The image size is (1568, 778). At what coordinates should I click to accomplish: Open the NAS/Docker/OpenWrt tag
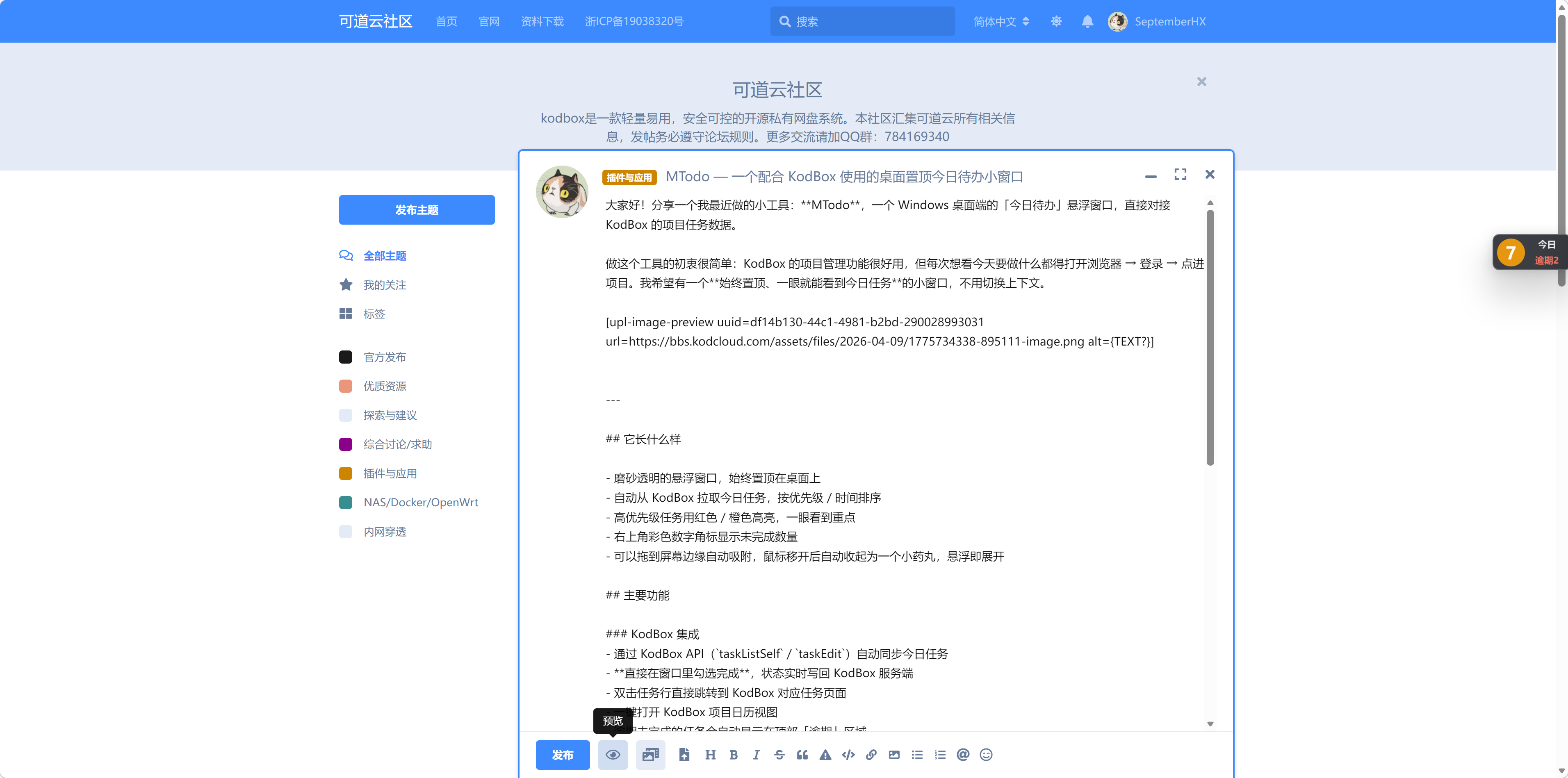[421, 503]
